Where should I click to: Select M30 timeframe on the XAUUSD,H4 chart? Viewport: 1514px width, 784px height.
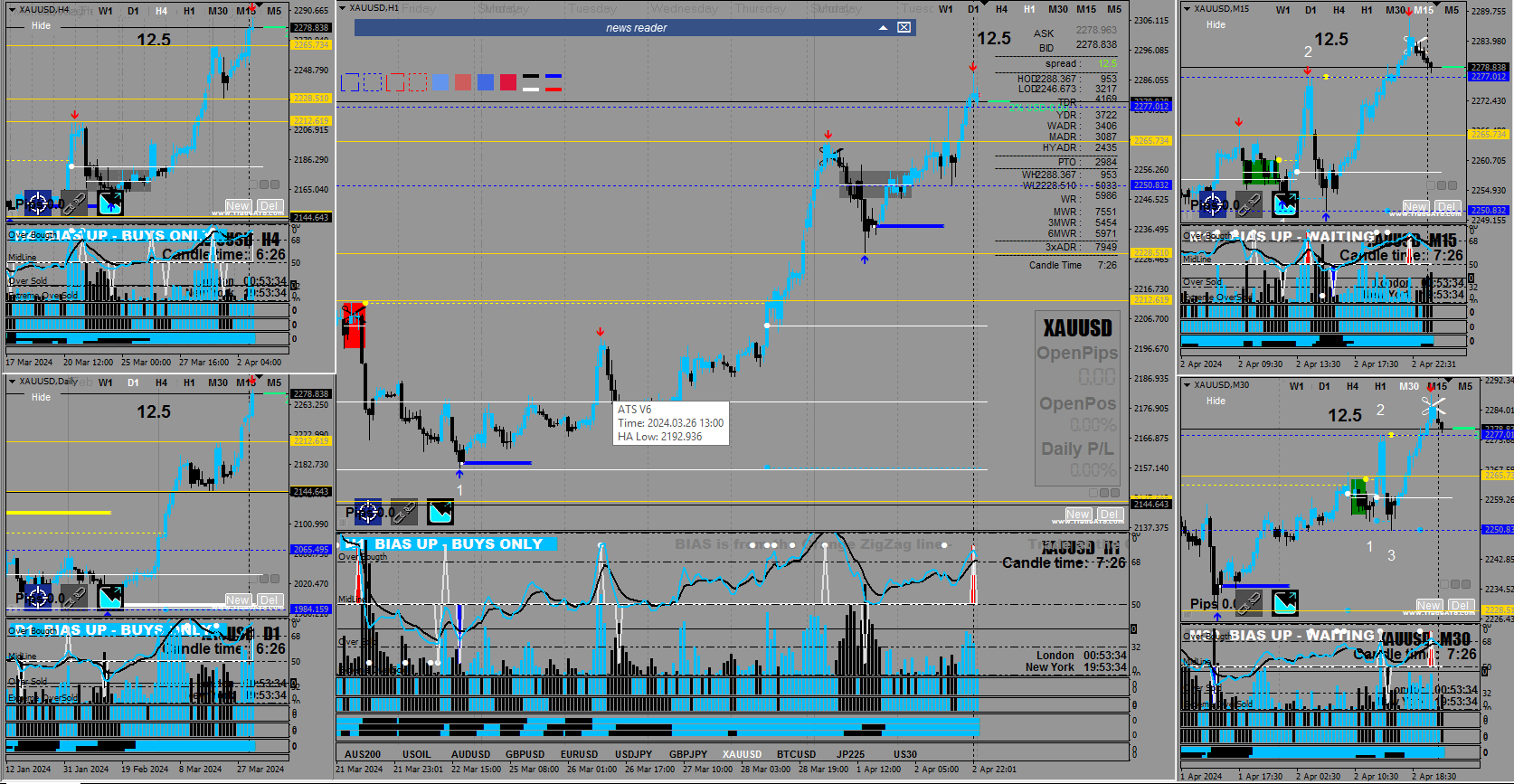point(218,11)
